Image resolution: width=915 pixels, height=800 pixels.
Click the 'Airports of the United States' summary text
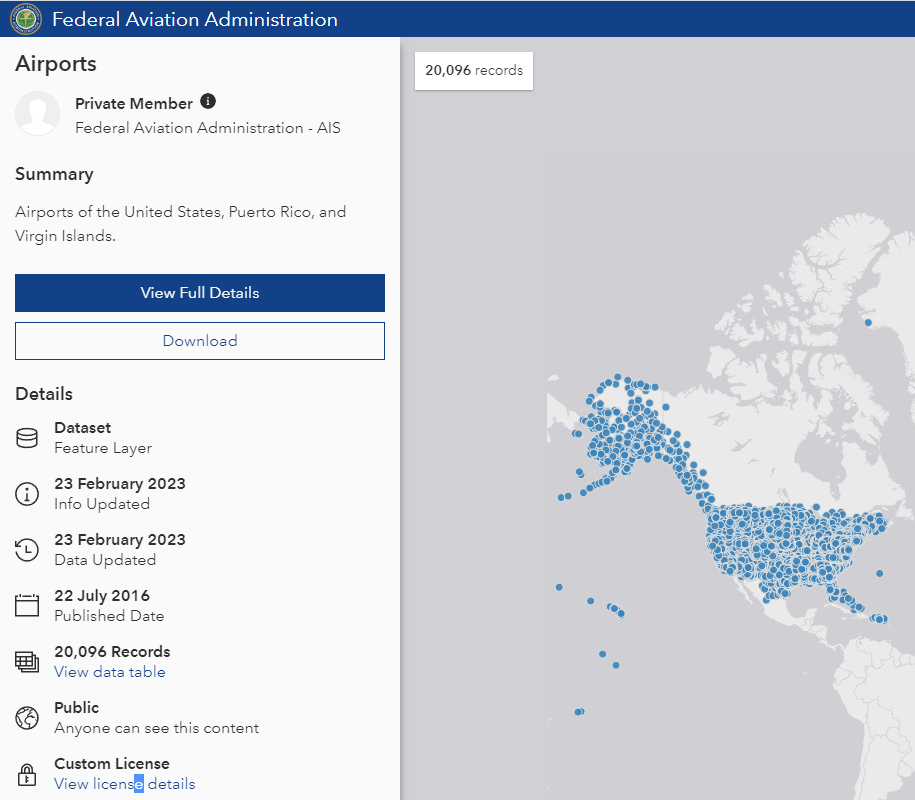click(x=181, y=223)
